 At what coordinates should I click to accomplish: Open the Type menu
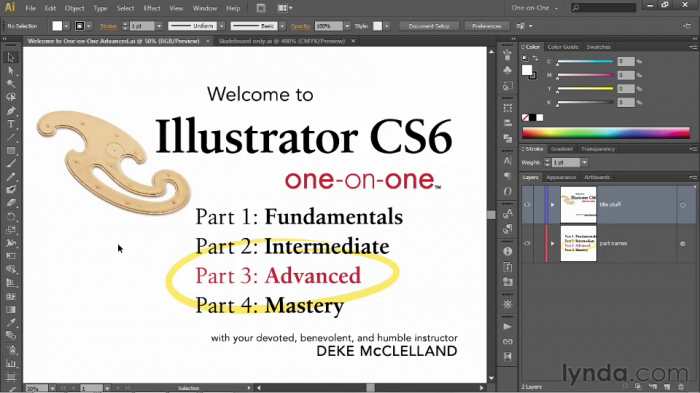[x=100, y=8]
